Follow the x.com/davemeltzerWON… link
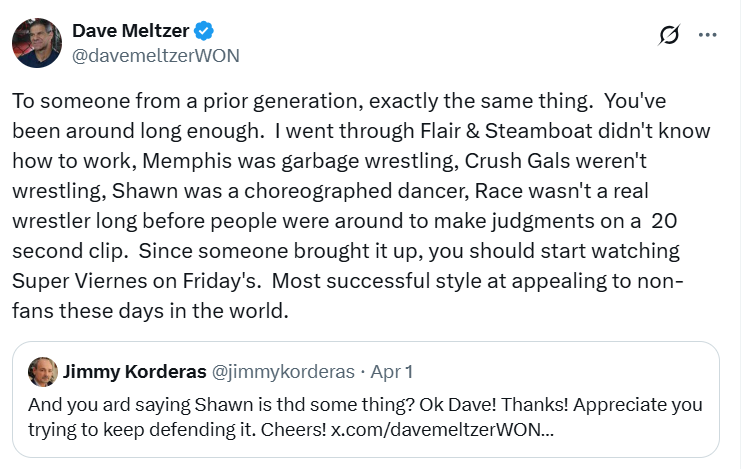This screenshot has width=755, height=469. [x=443, y=429]
